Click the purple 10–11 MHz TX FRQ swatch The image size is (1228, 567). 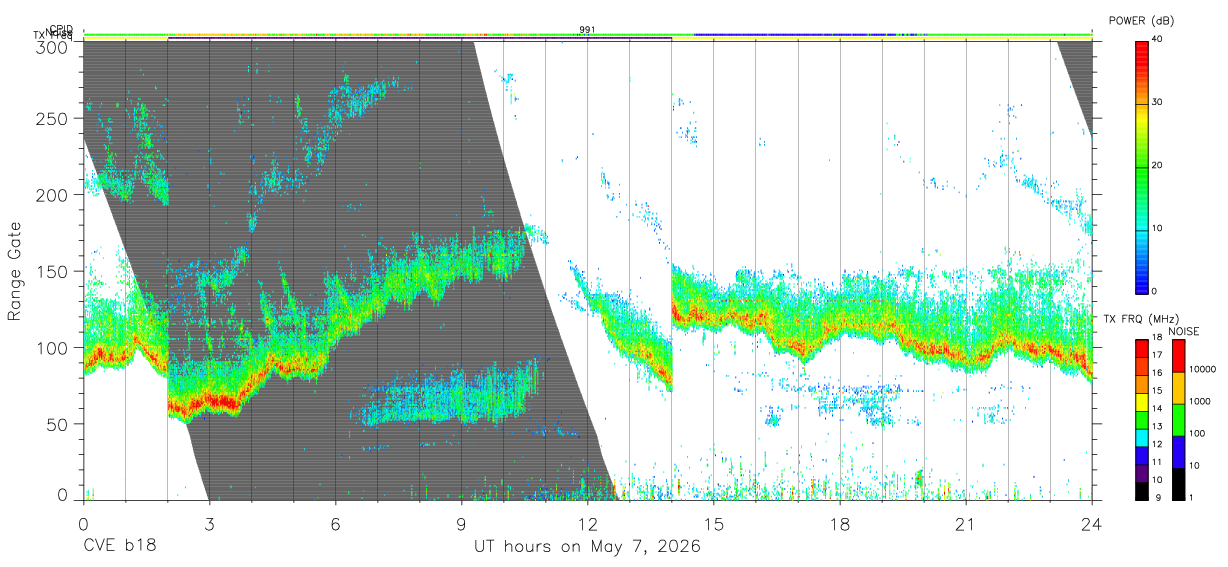(x=1141, y=471)
